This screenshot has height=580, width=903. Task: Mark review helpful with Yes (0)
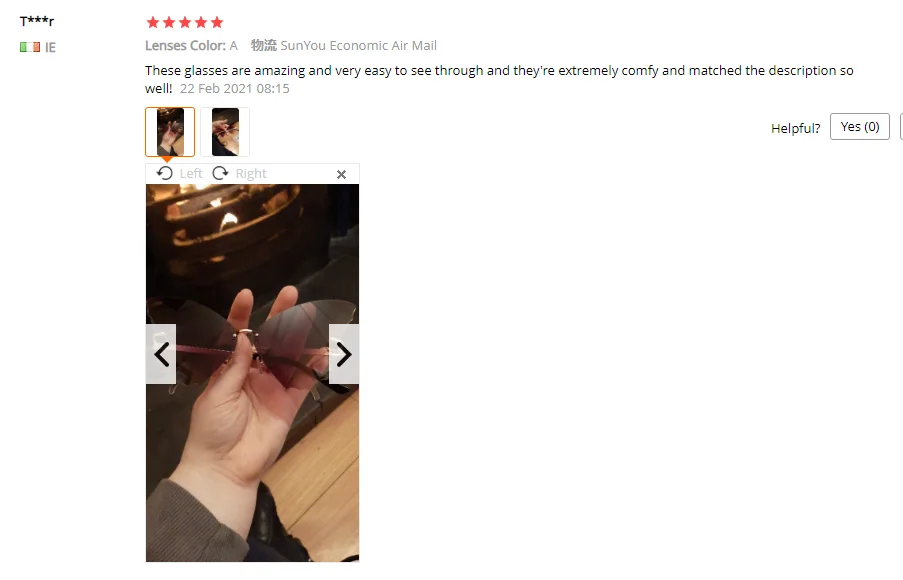tap(860, 127)
